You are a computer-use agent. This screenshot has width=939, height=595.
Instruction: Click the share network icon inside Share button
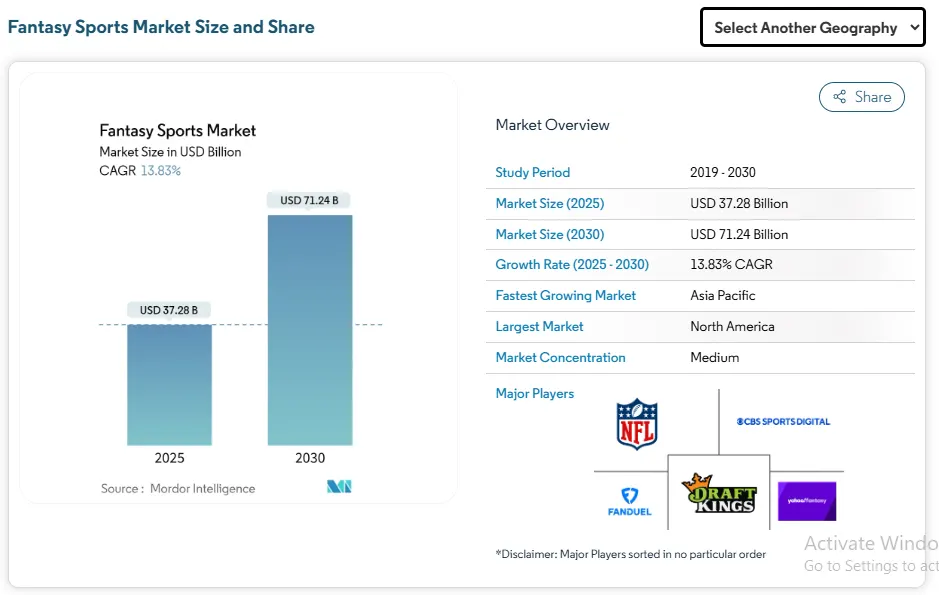point(840,97)
